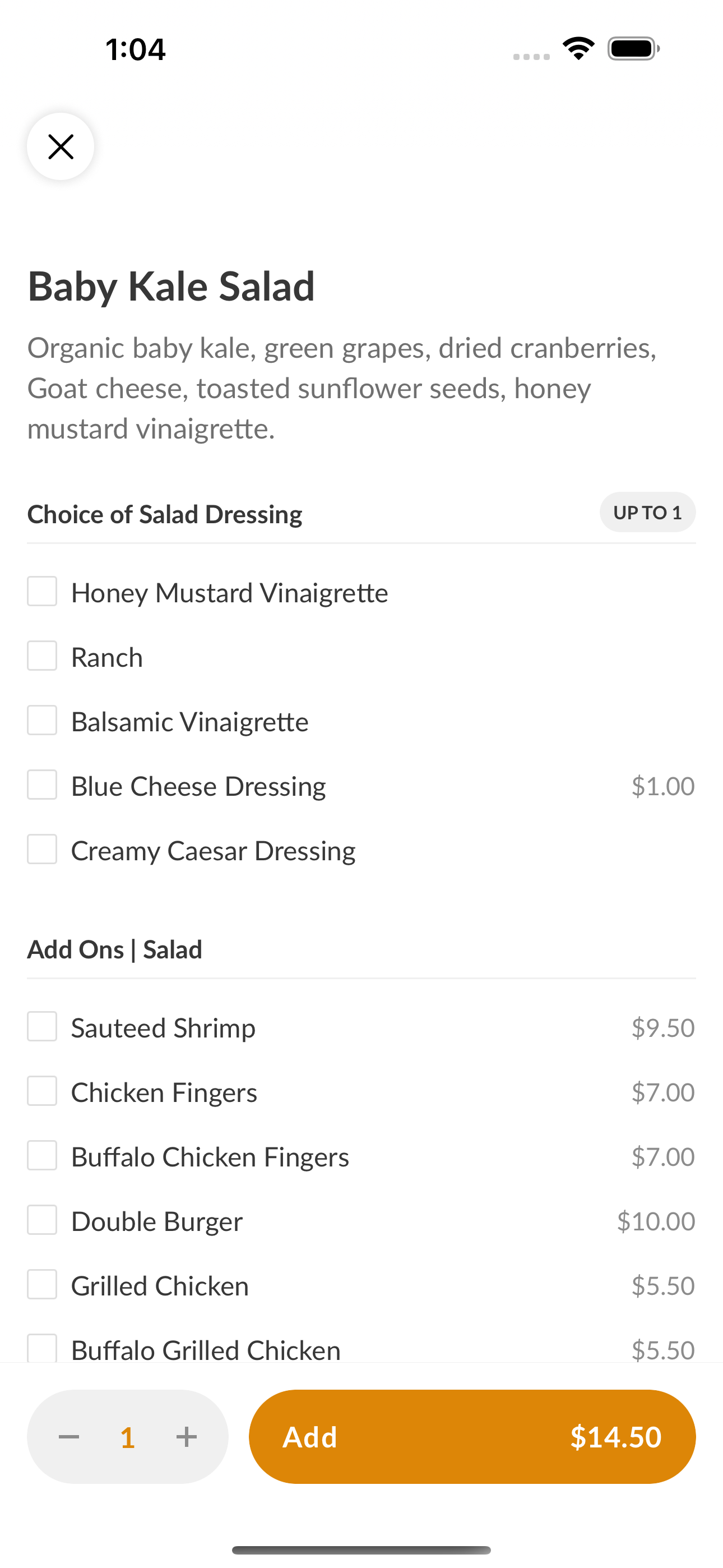Tap the home indicator bar
The image size is (723, 1568).
361,1551
